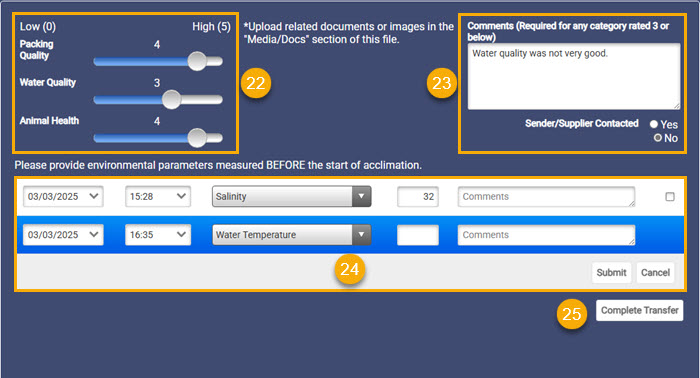The width and height of the screenshot is (700, 378).
Task: Click Comments field on Water Temperature row
Action: [546, 235]
